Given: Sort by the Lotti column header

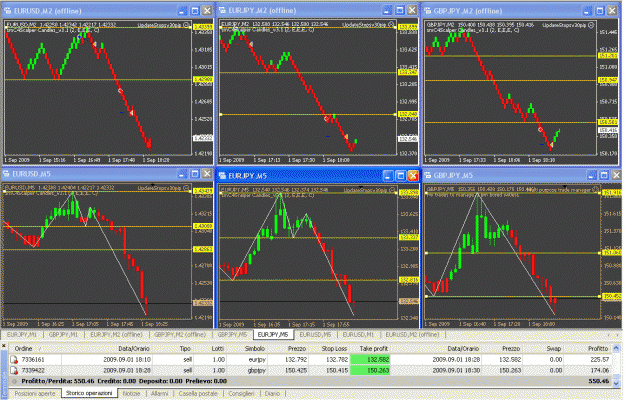Looking at the screenshot, I should 218,349.
